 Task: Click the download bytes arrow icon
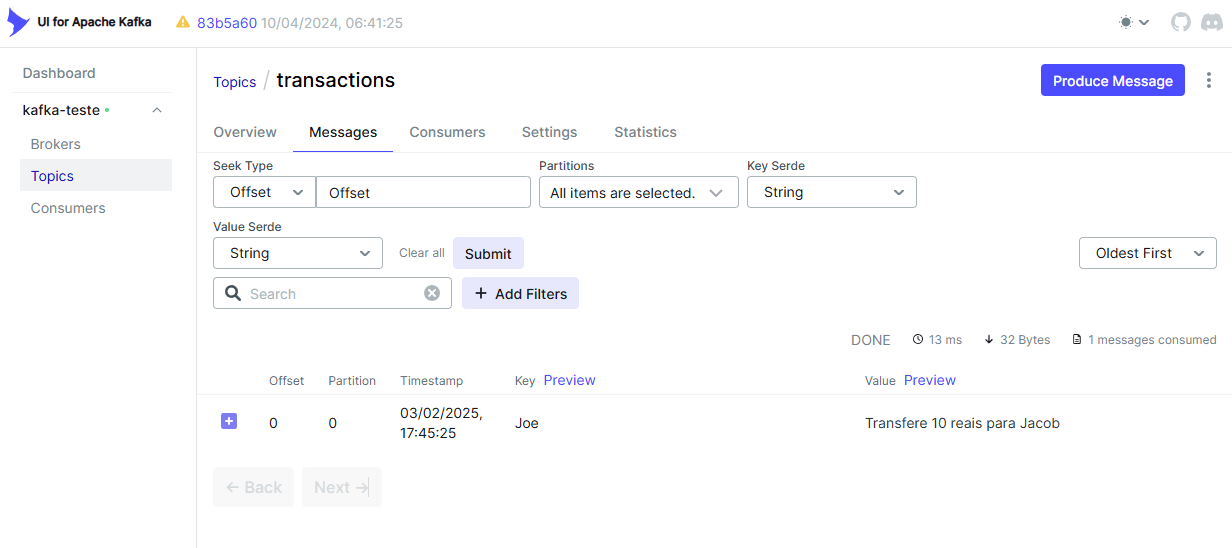(989, 340)
